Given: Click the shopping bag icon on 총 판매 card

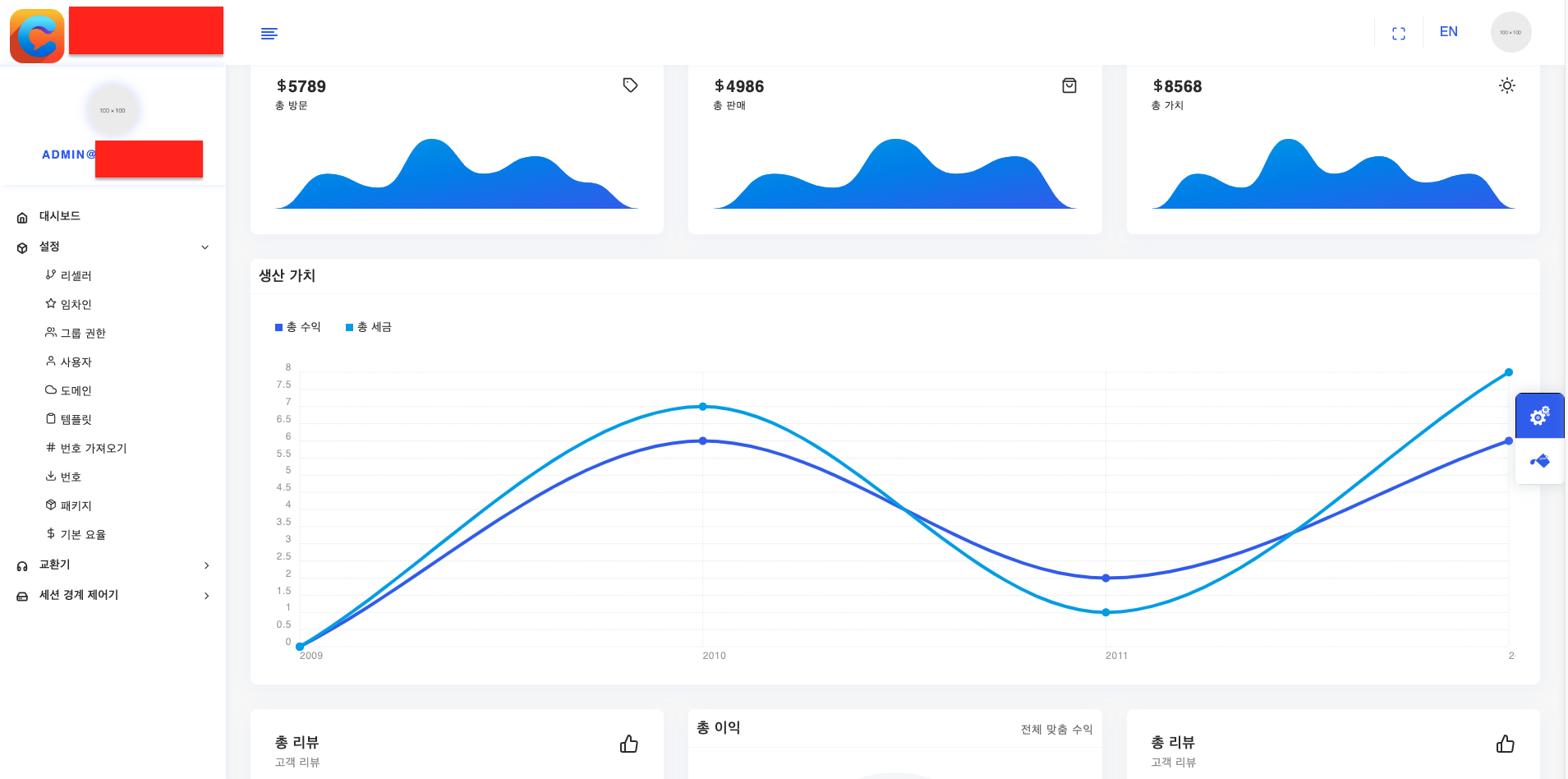Looking at the screenshot, I should [1069, 85].
